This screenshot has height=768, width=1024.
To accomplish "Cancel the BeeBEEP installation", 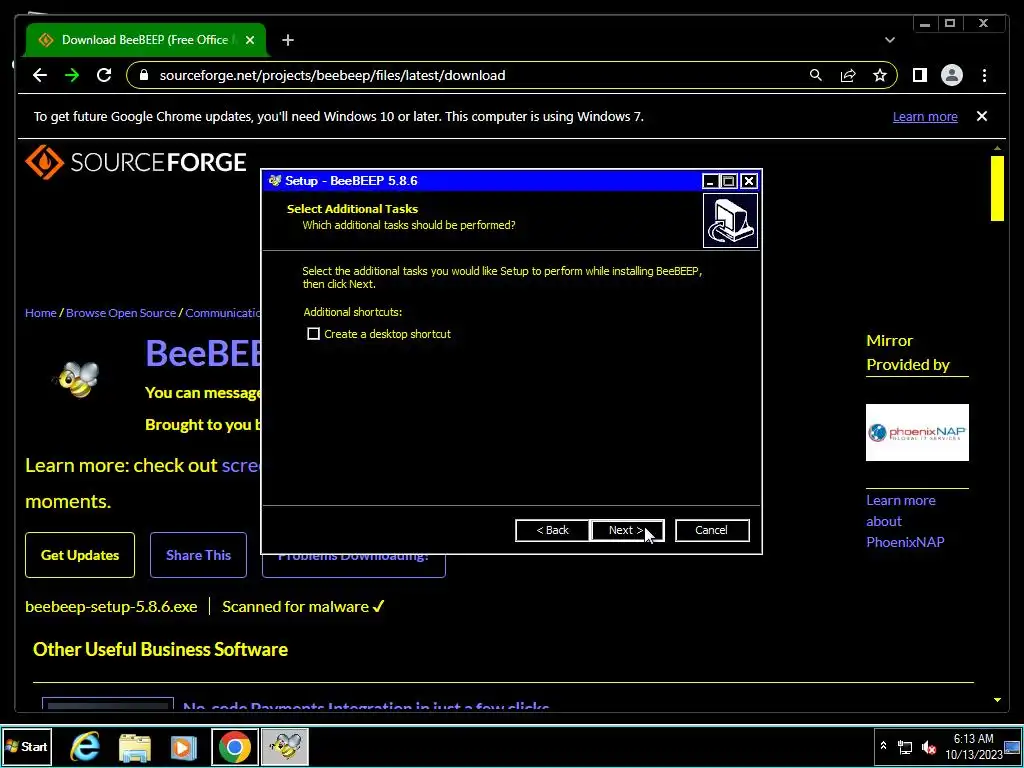I will (x=712, y=530).
